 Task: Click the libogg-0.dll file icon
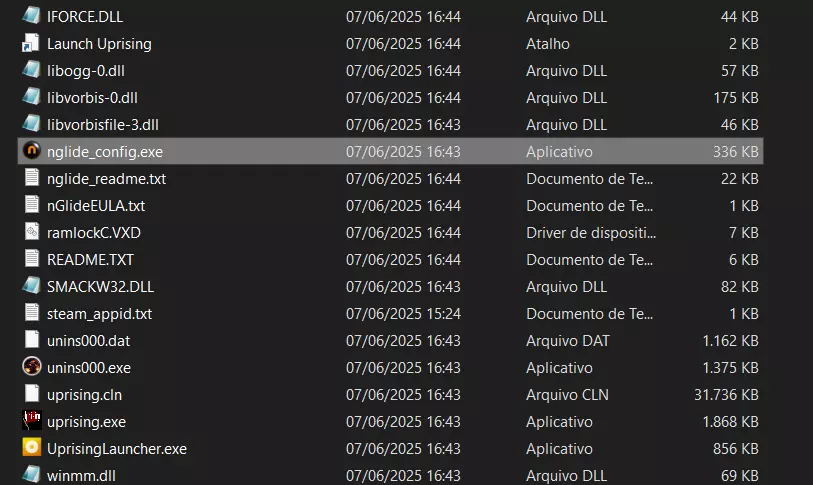pyautogui.click(x=32, y=70)
